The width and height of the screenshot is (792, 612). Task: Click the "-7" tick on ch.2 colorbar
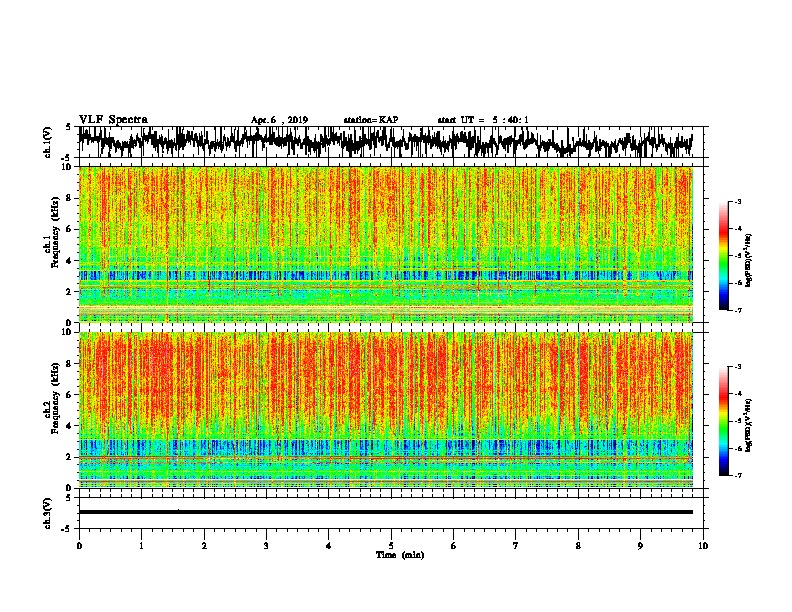(x=738, y=475)
